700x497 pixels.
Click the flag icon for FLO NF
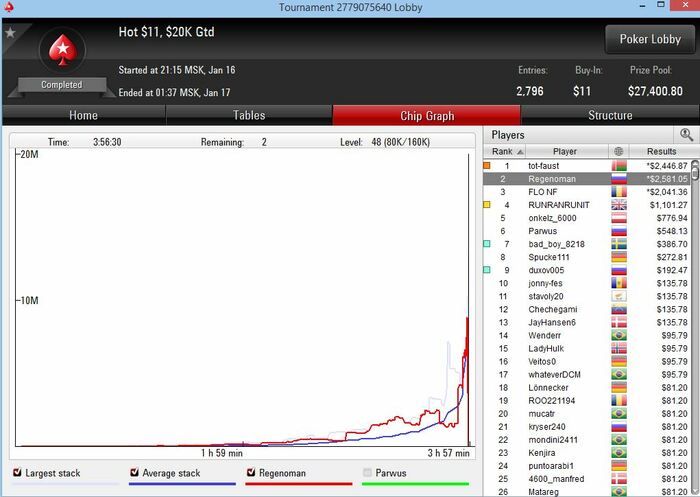[x=619, y=192]
